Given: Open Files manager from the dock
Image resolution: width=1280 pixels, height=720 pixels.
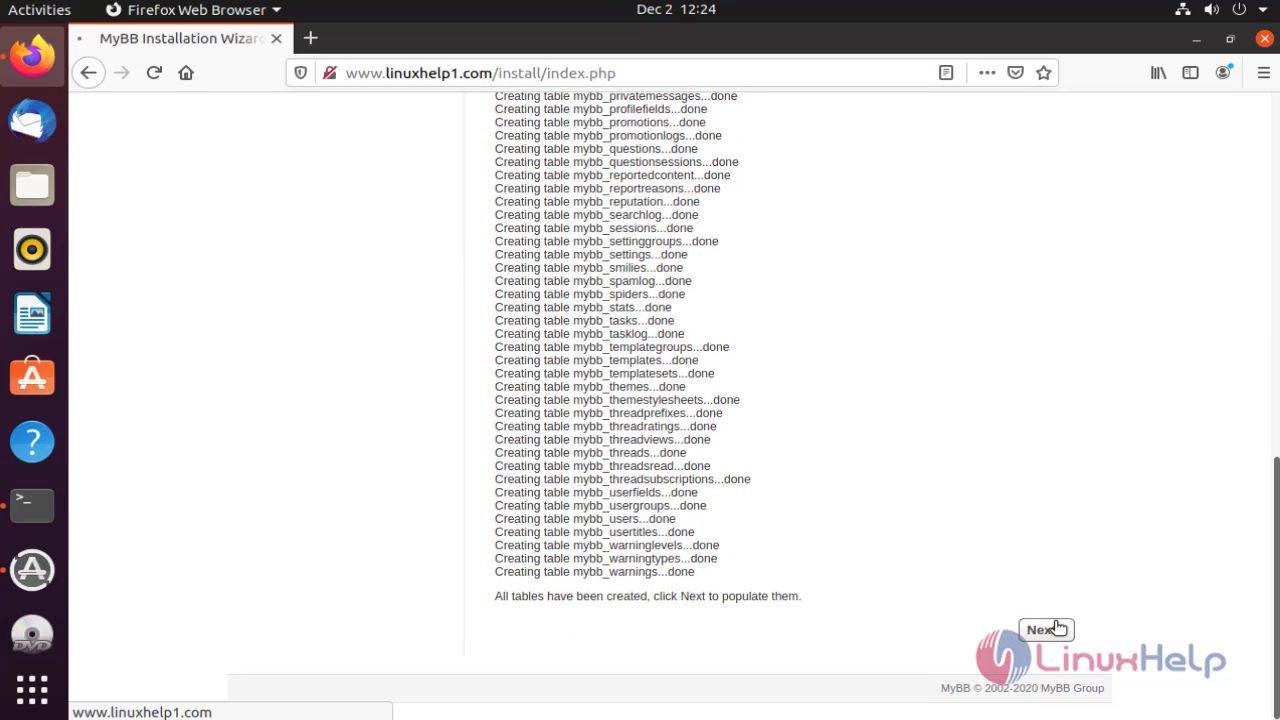Looking at the screenshot, I should pos(32,185).
